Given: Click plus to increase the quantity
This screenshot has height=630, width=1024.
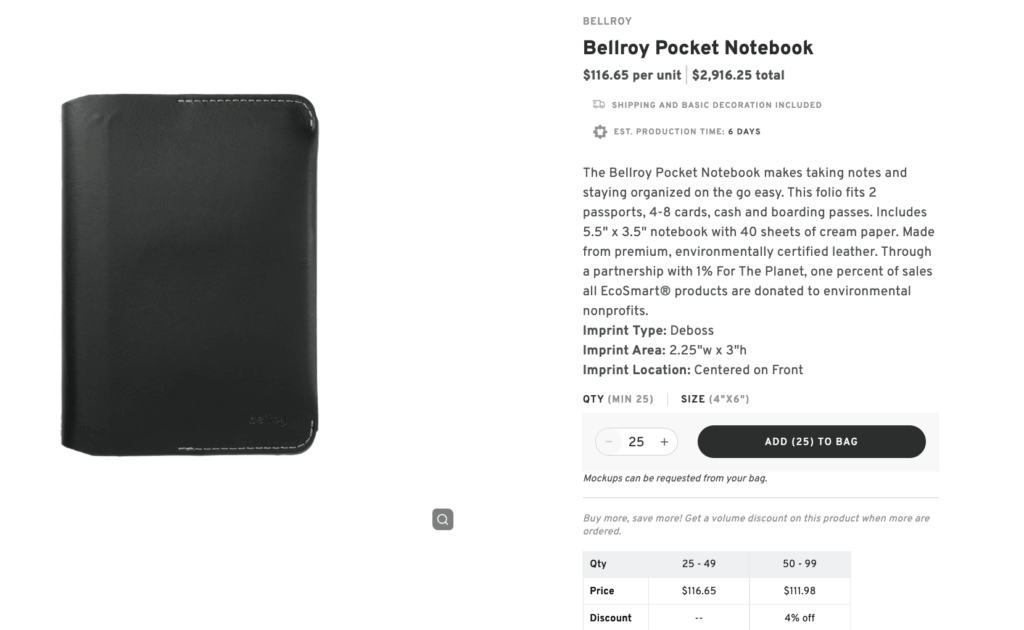Looking at the screenshot, I should pos(663,441).
